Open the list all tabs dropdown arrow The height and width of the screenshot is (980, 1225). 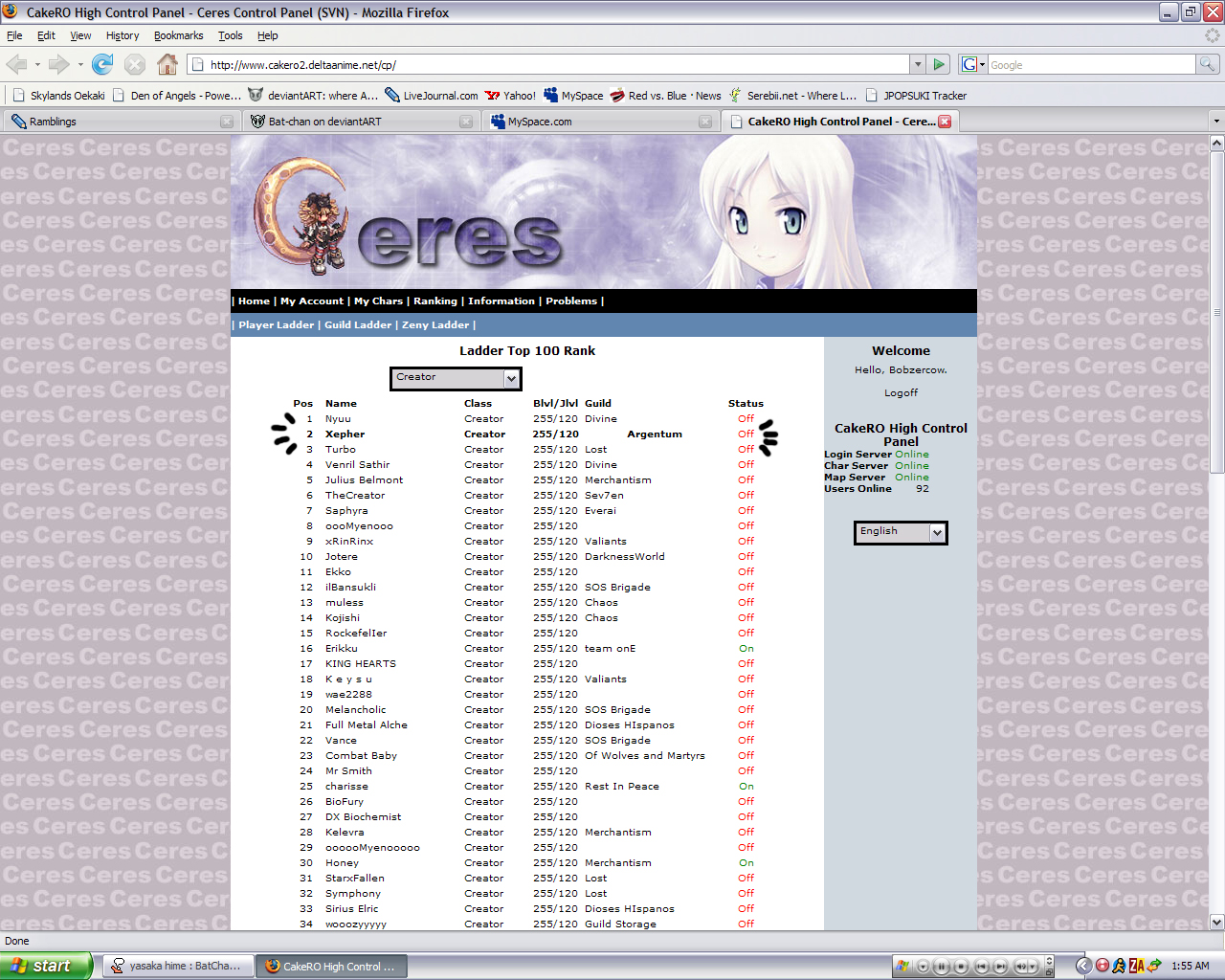pyautogui.click(x=1215, y=122)
